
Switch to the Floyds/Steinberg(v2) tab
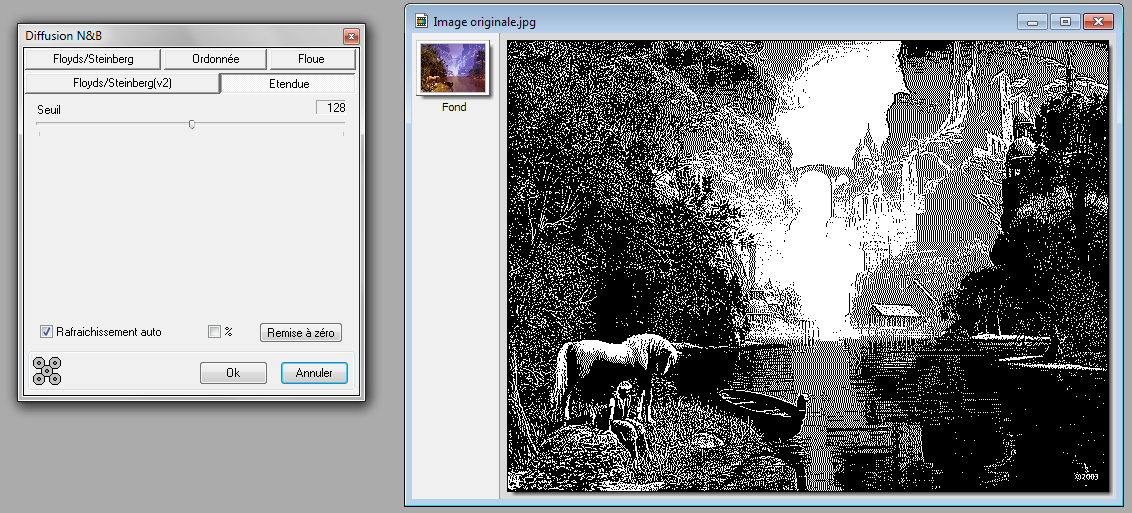tap(122, 84)
